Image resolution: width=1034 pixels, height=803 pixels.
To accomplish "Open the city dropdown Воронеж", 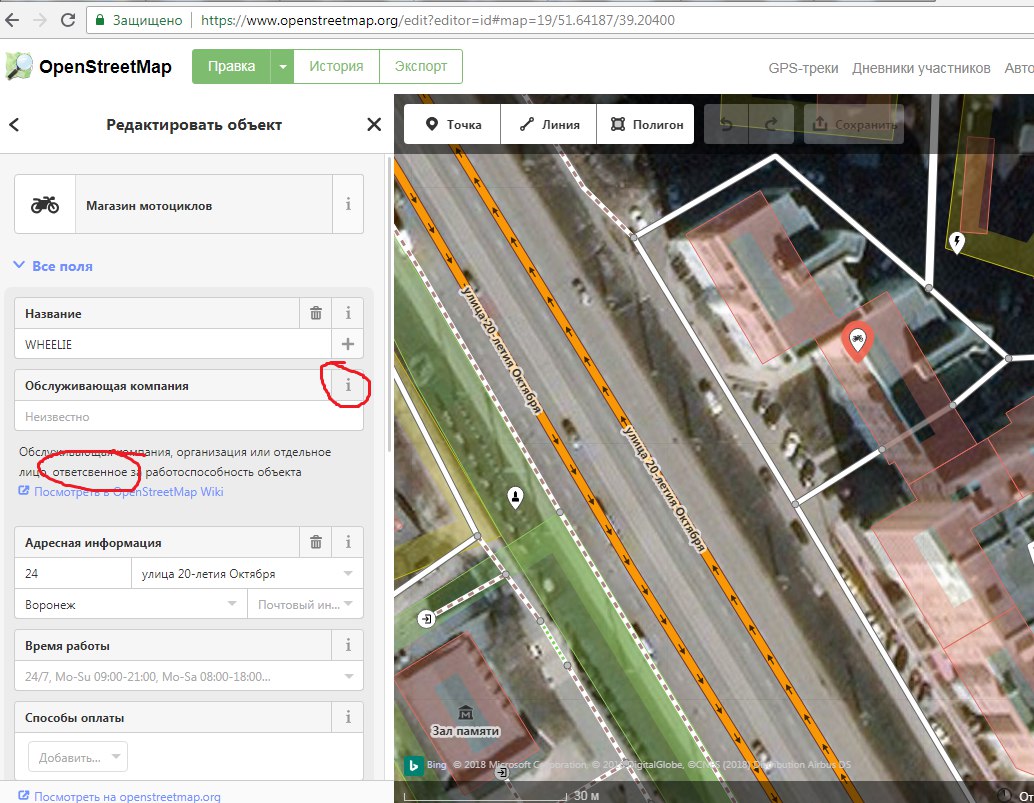I will tap(232, 604).
